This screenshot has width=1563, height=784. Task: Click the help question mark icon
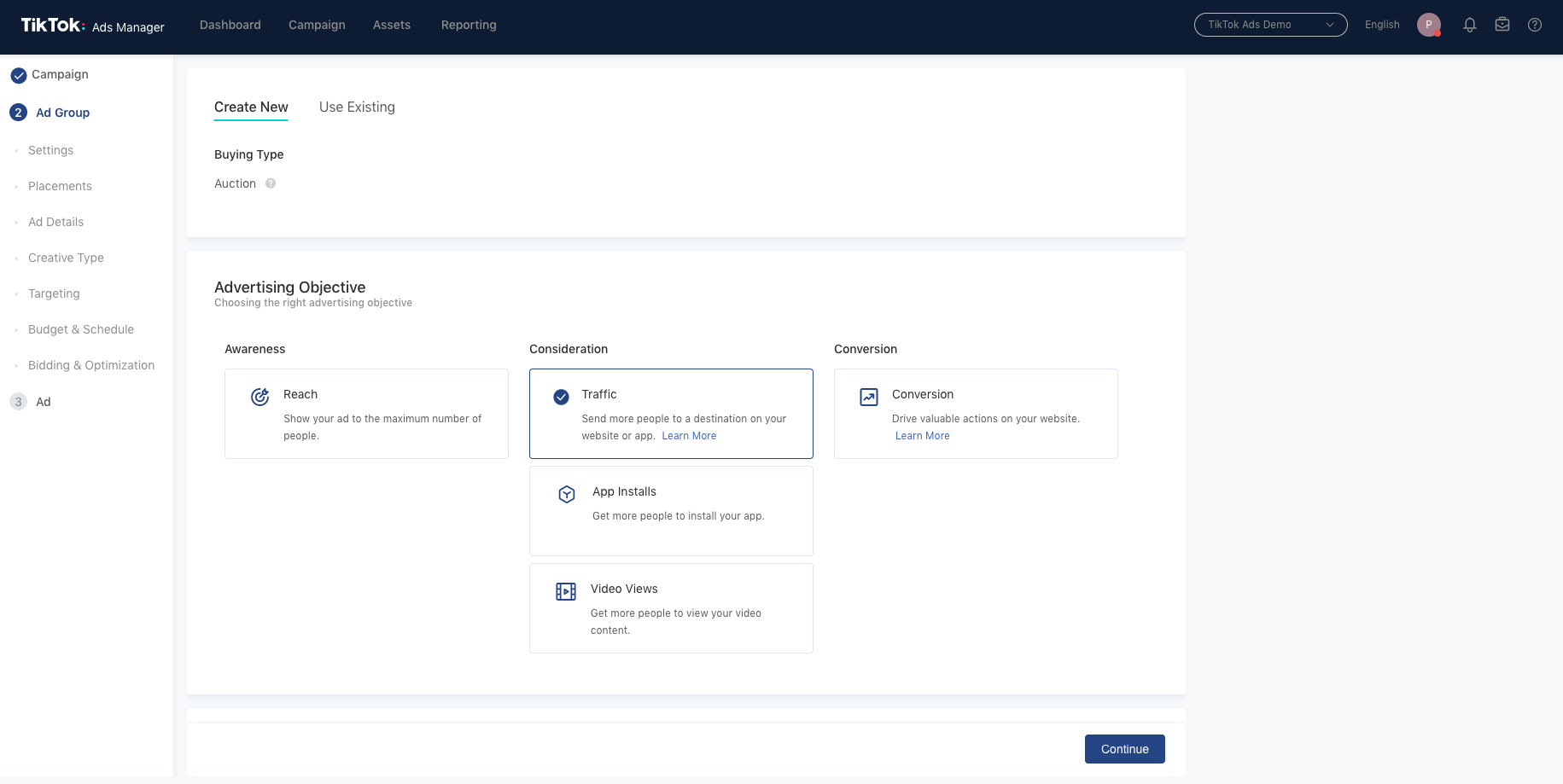pos(1535,25)
